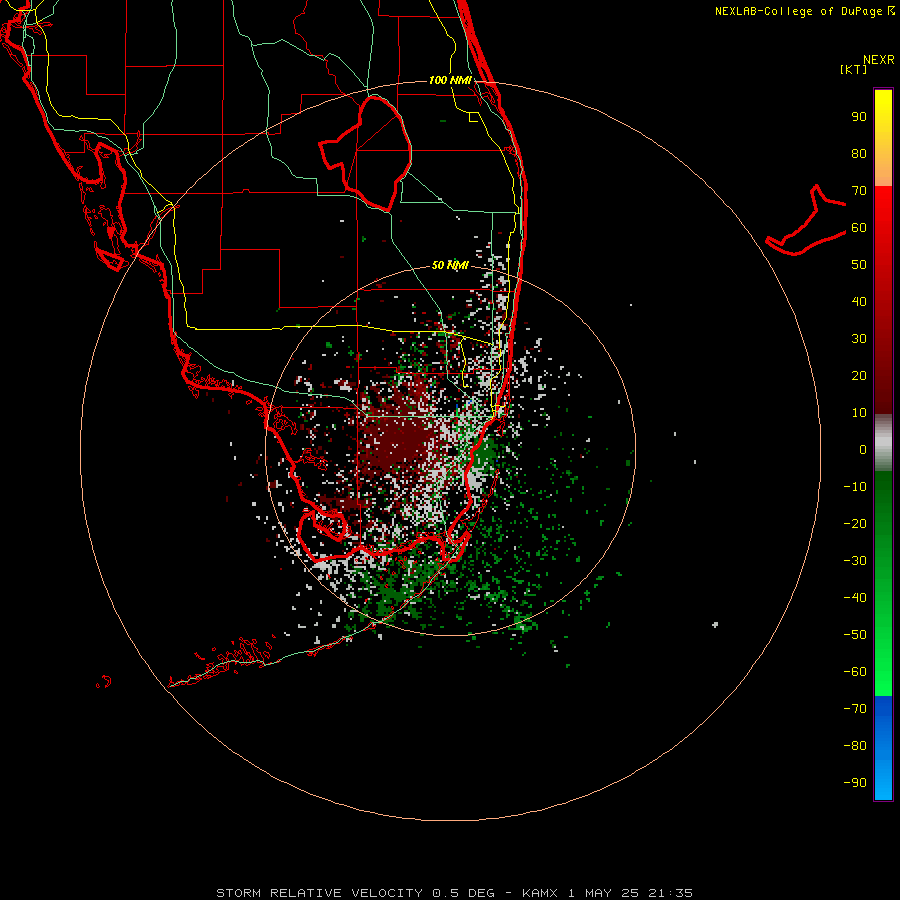Click the -50 value on the velocity scale
The image size is (900, 900).
point(855,635)
